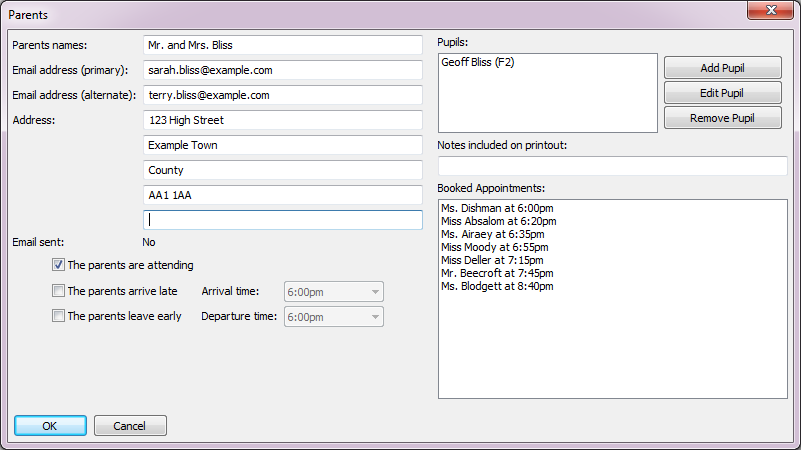
Task: Click the AA1 1AA postcode field
Action: (282, 195)
